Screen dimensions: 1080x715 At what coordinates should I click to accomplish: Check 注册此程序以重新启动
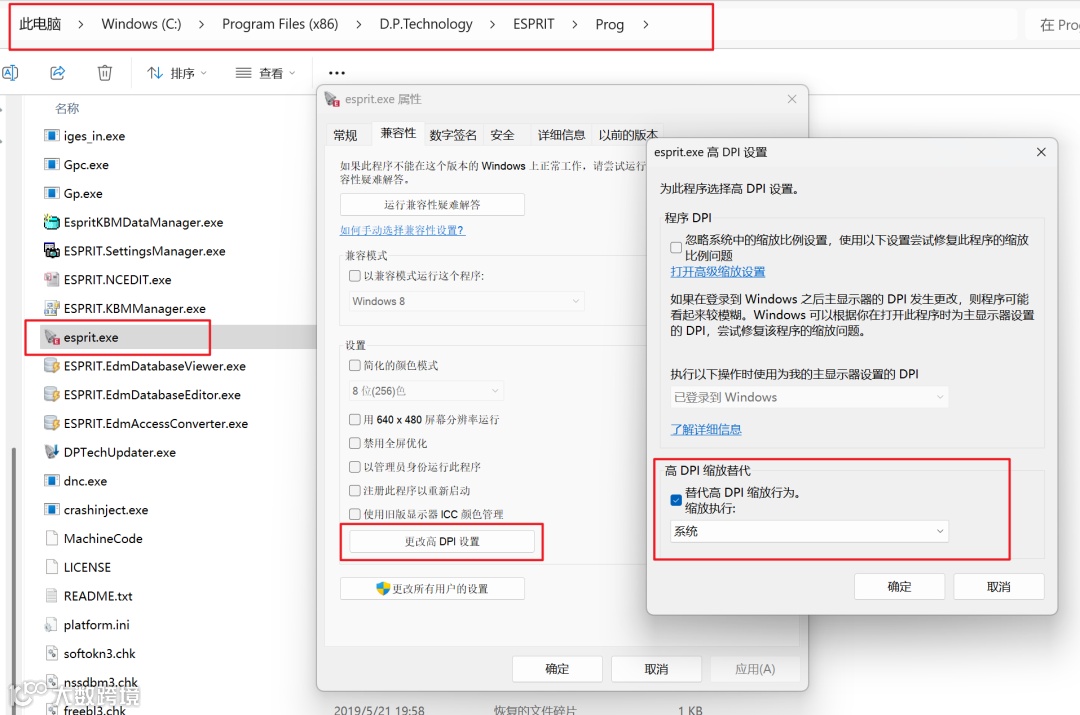point(355,490)
